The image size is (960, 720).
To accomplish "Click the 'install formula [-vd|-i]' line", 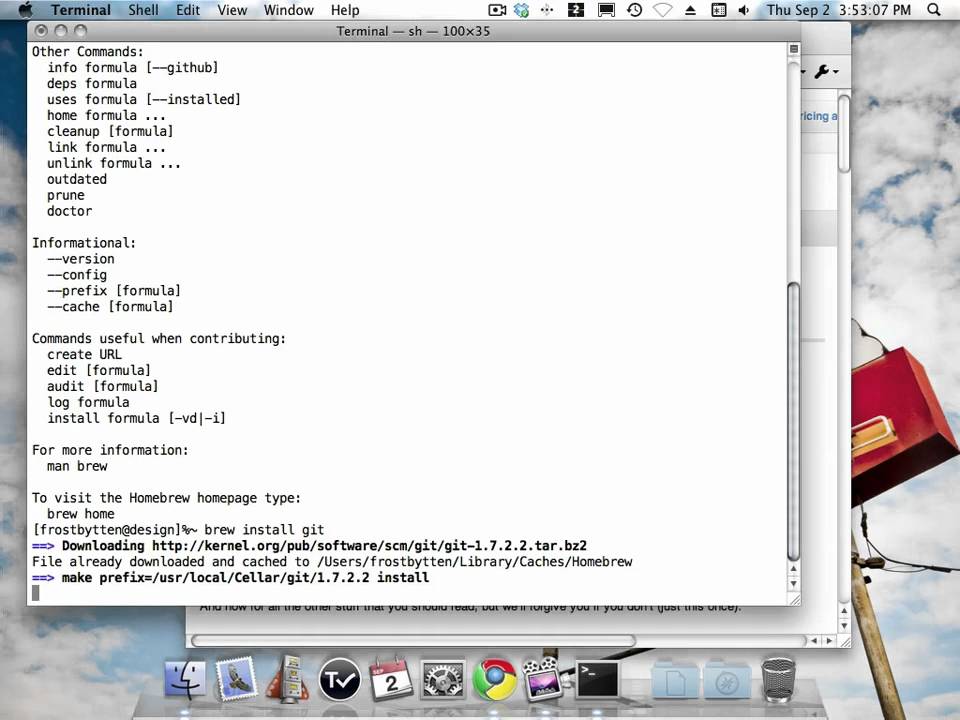I will (136, 418).
